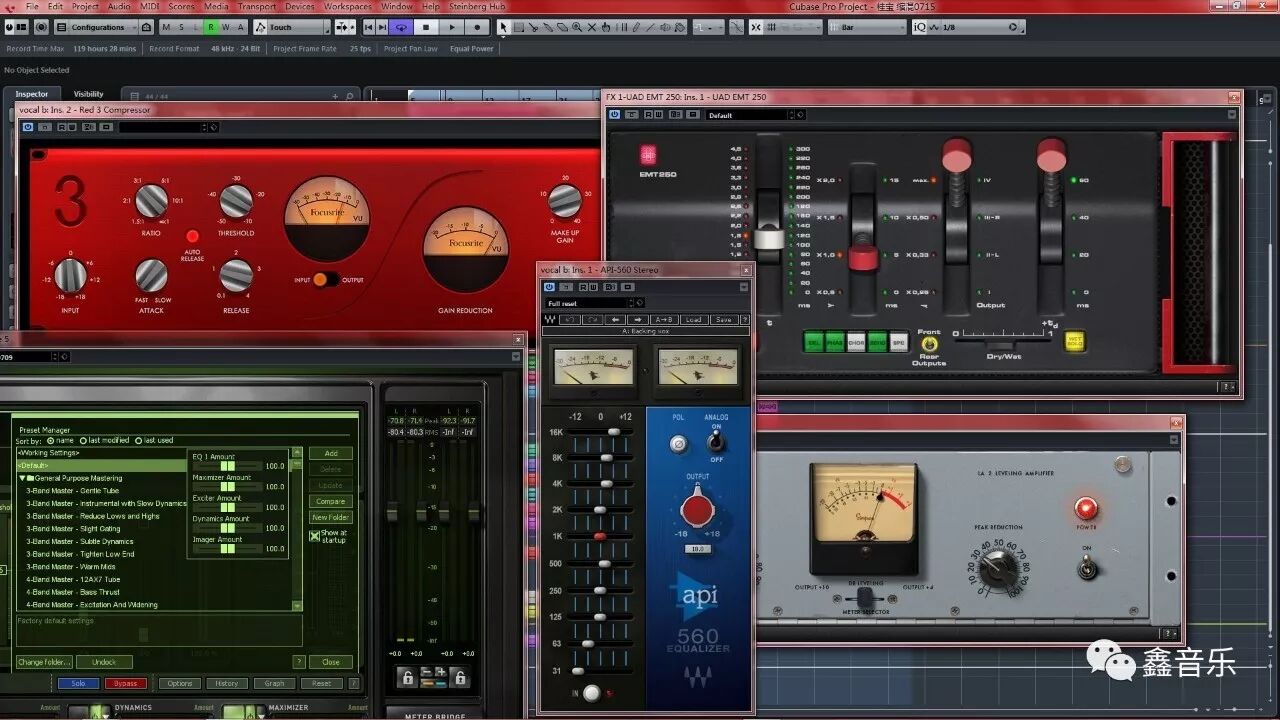Click the yellow Wet Solo button on EMT 250
Image resolution: width=1280 pixels, height=720 pixels.
(x=1074, y=342)
